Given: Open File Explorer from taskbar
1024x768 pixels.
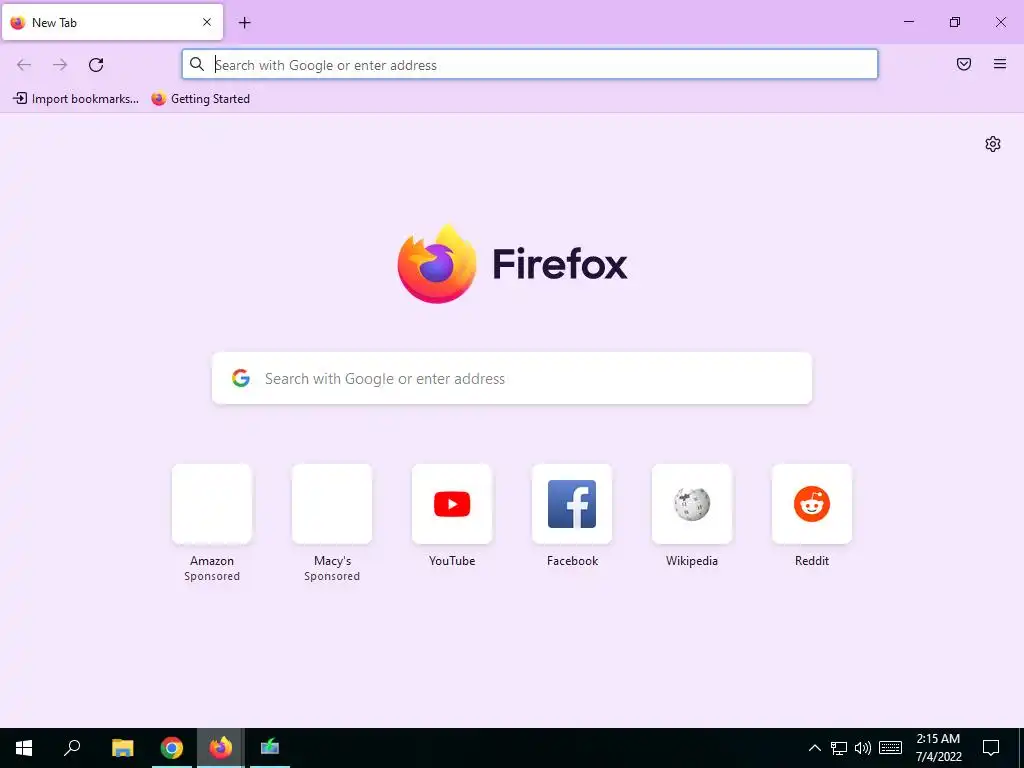Looking at the screenshot, I should 122,748.
